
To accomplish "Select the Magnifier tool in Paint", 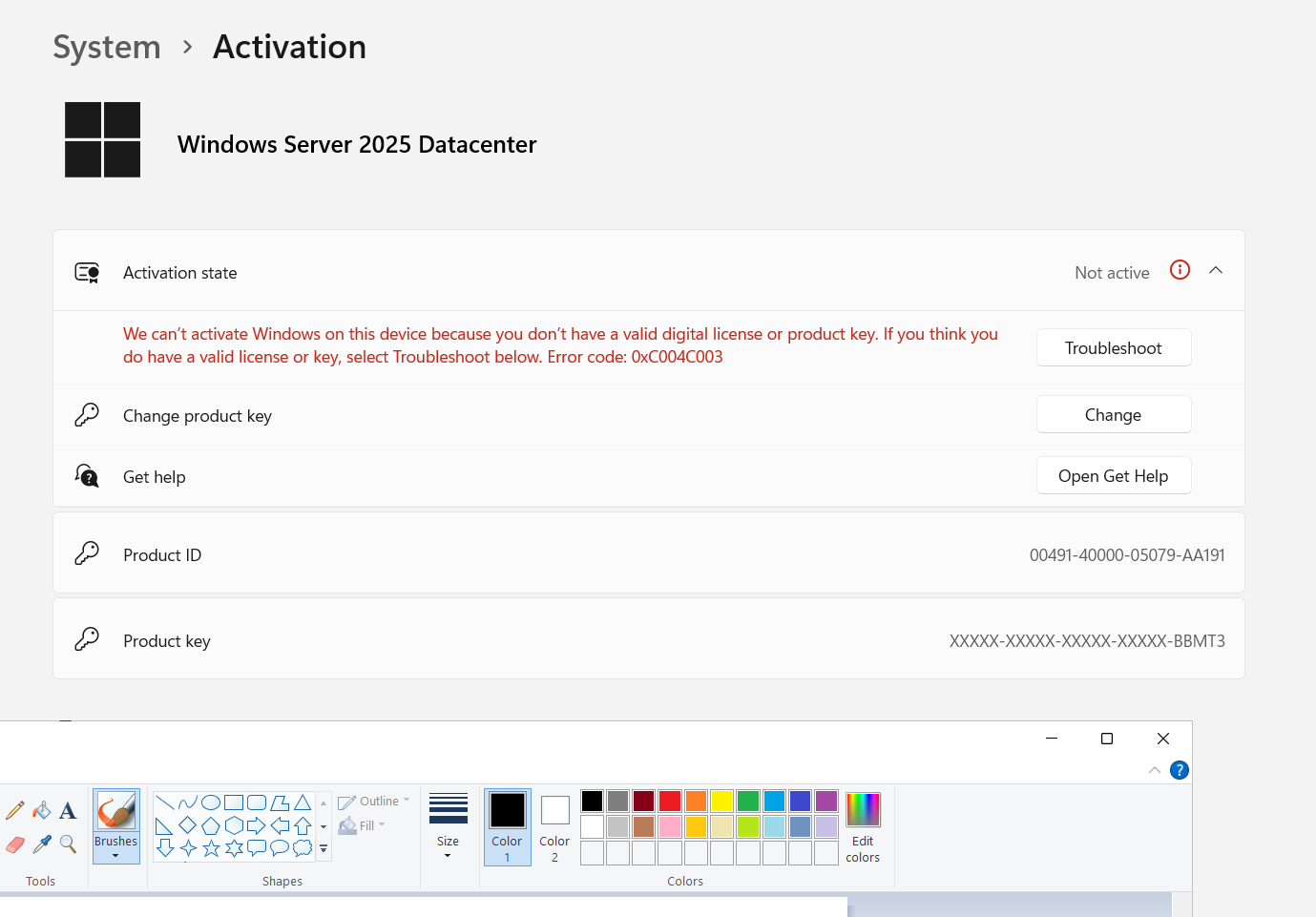I will [68, 844].
